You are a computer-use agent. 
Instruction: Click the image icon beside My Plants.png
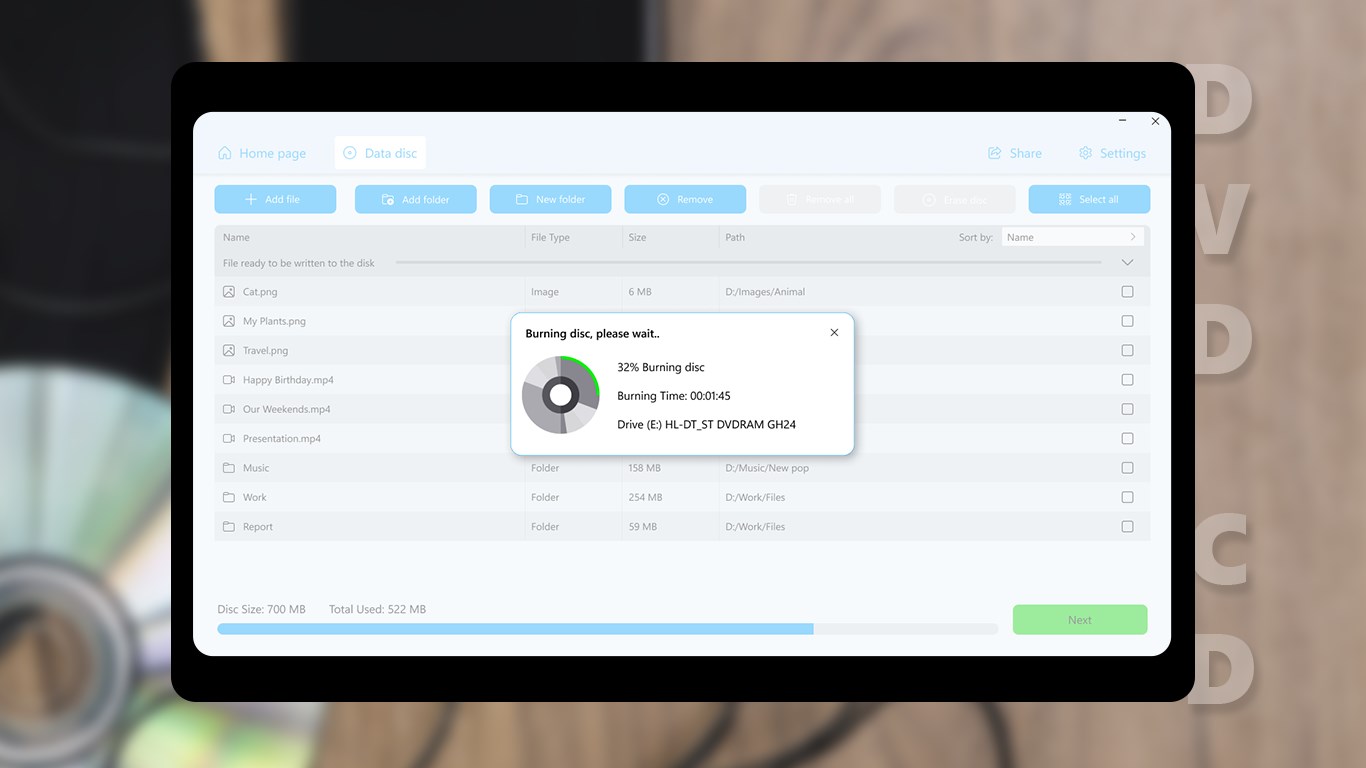(x=229, y=321)
